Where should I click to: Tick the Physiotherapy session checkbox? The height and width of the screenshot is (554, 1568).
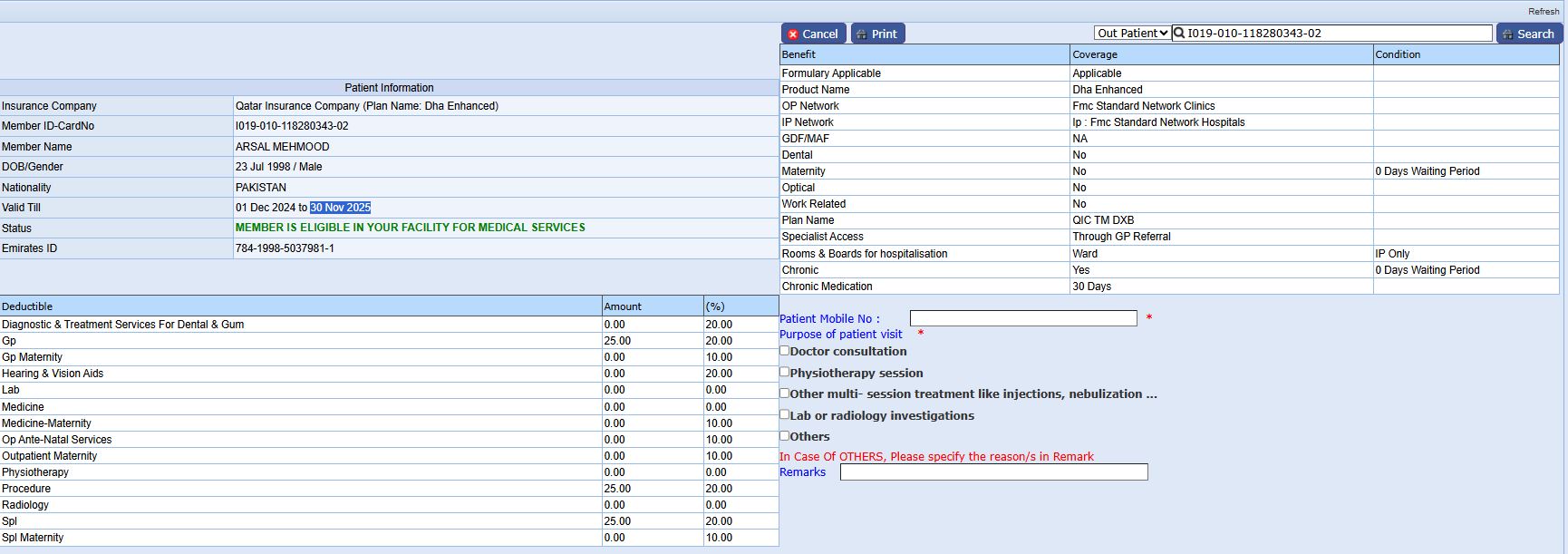click(785, 372)
